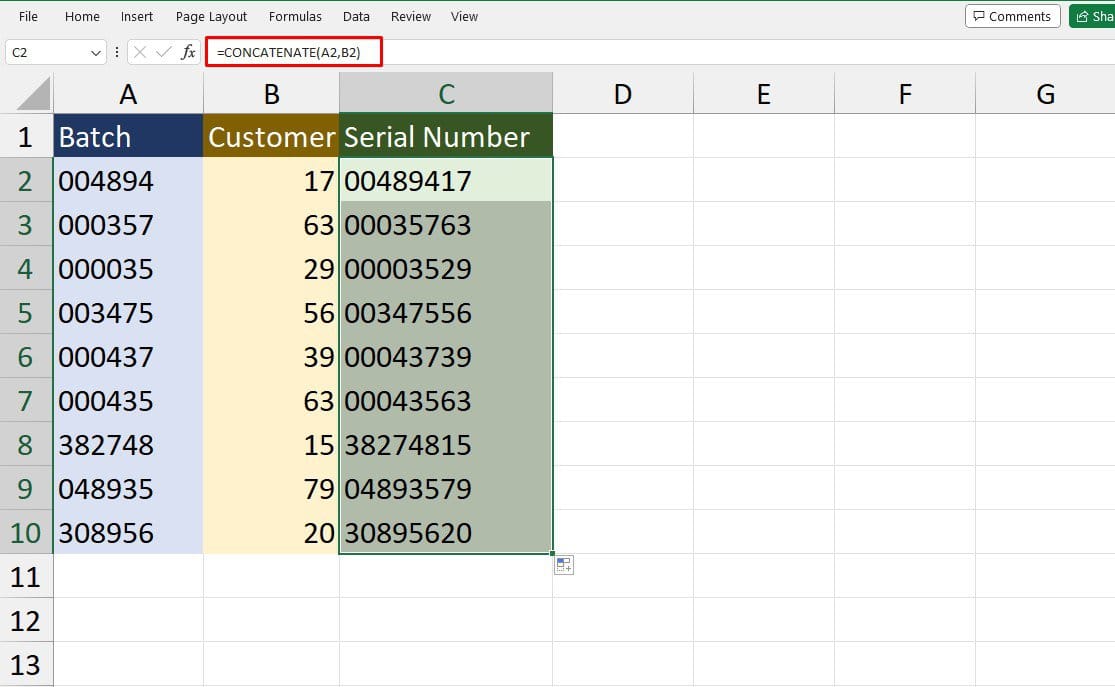Screen dimensions: 1115x687
Task: Click inside the formula bar showing CONCATENATE
Action: [x=293, y=52]
